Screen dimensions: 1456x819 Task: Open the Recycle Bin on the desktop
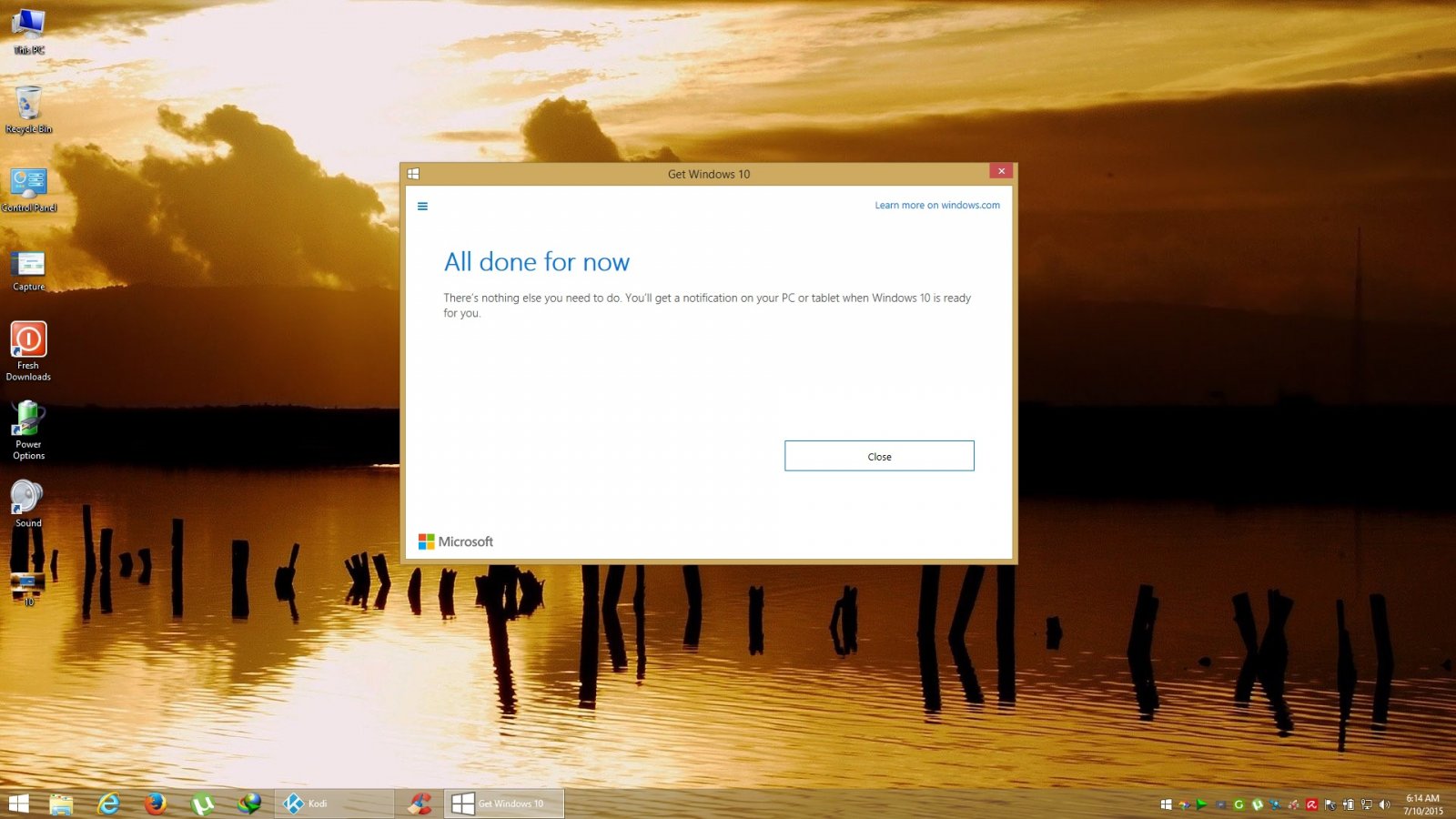click(29, 109)
